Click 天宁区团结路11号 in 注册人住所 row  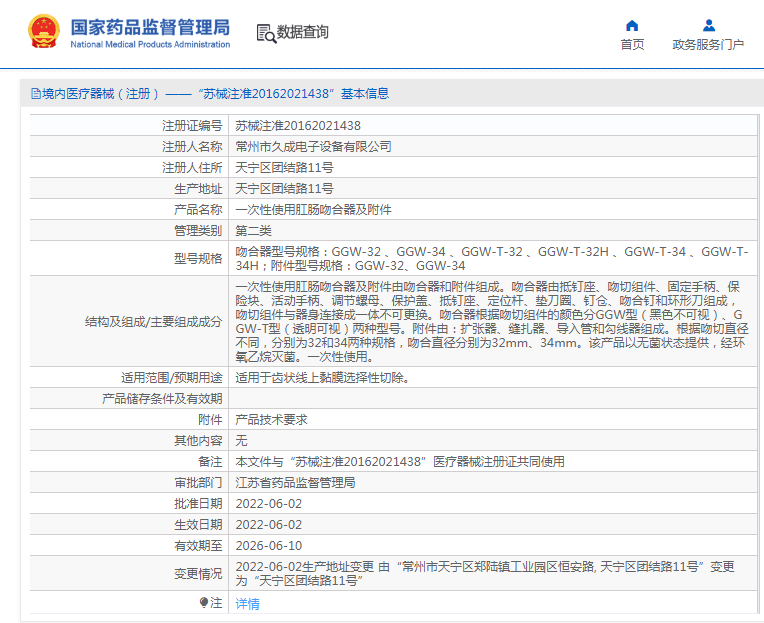click(x=285, y=168)
